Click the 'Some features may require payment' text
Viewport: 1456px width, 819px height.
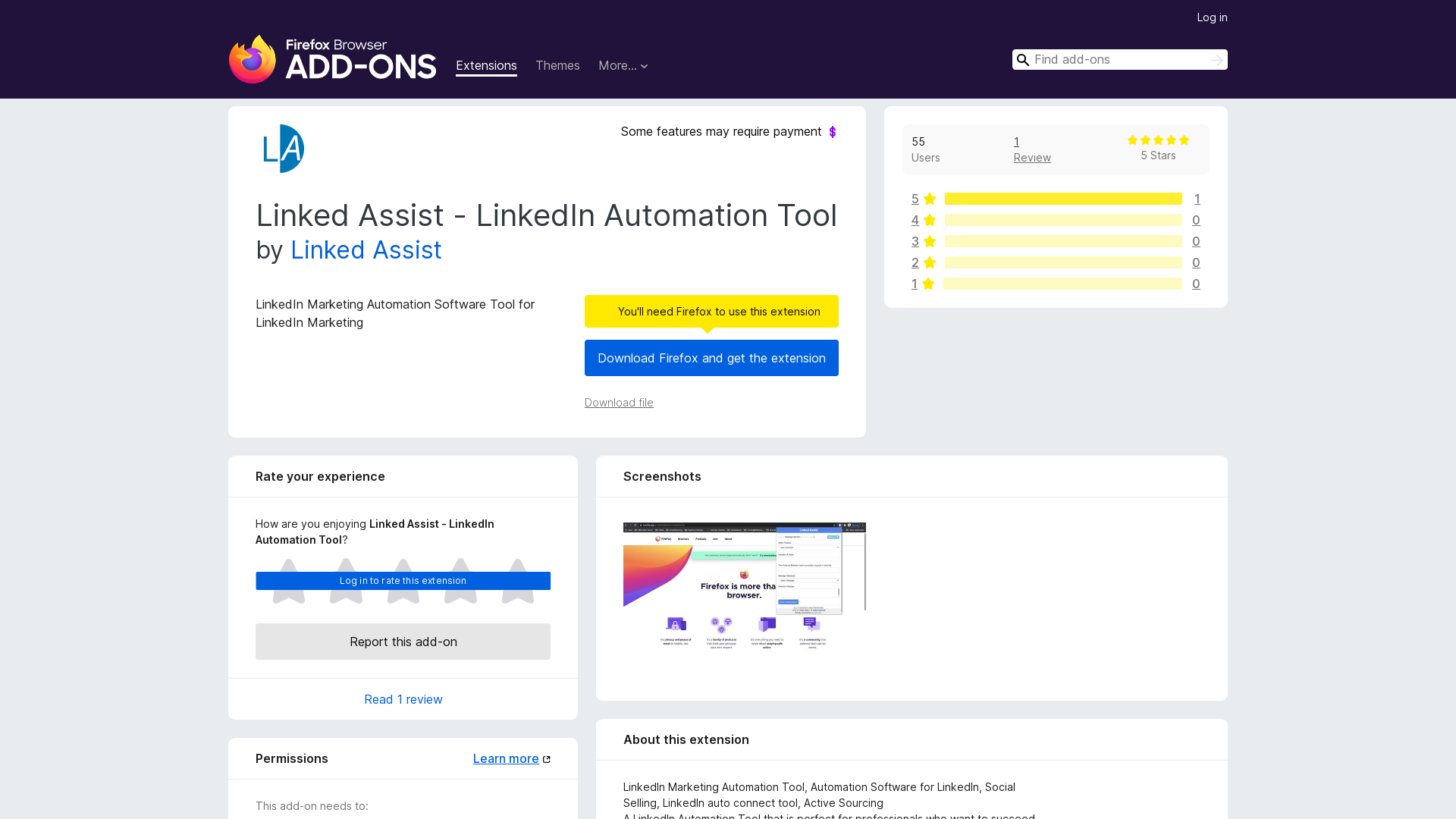coord(720,132)
